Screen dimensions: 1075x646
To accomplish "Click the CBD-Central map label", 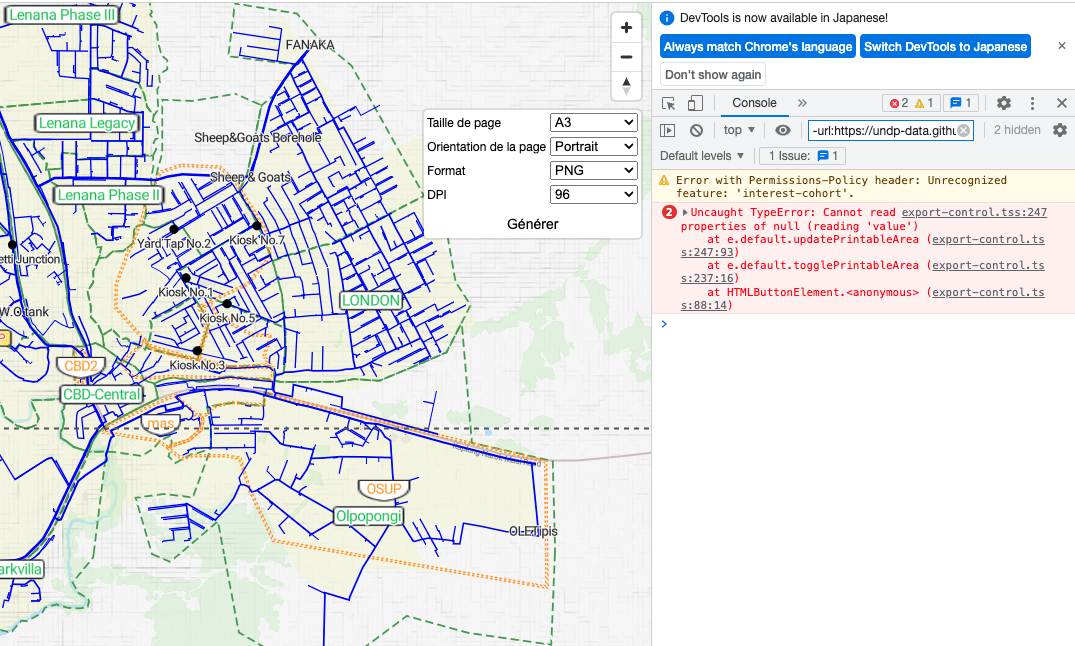I will point(101,394).
